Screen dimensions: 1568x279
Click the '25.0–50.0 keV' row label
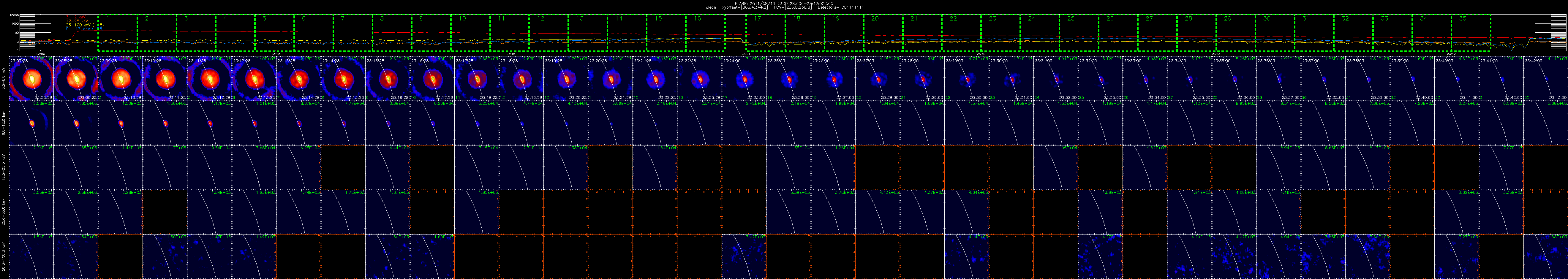[x=4, y=212]
